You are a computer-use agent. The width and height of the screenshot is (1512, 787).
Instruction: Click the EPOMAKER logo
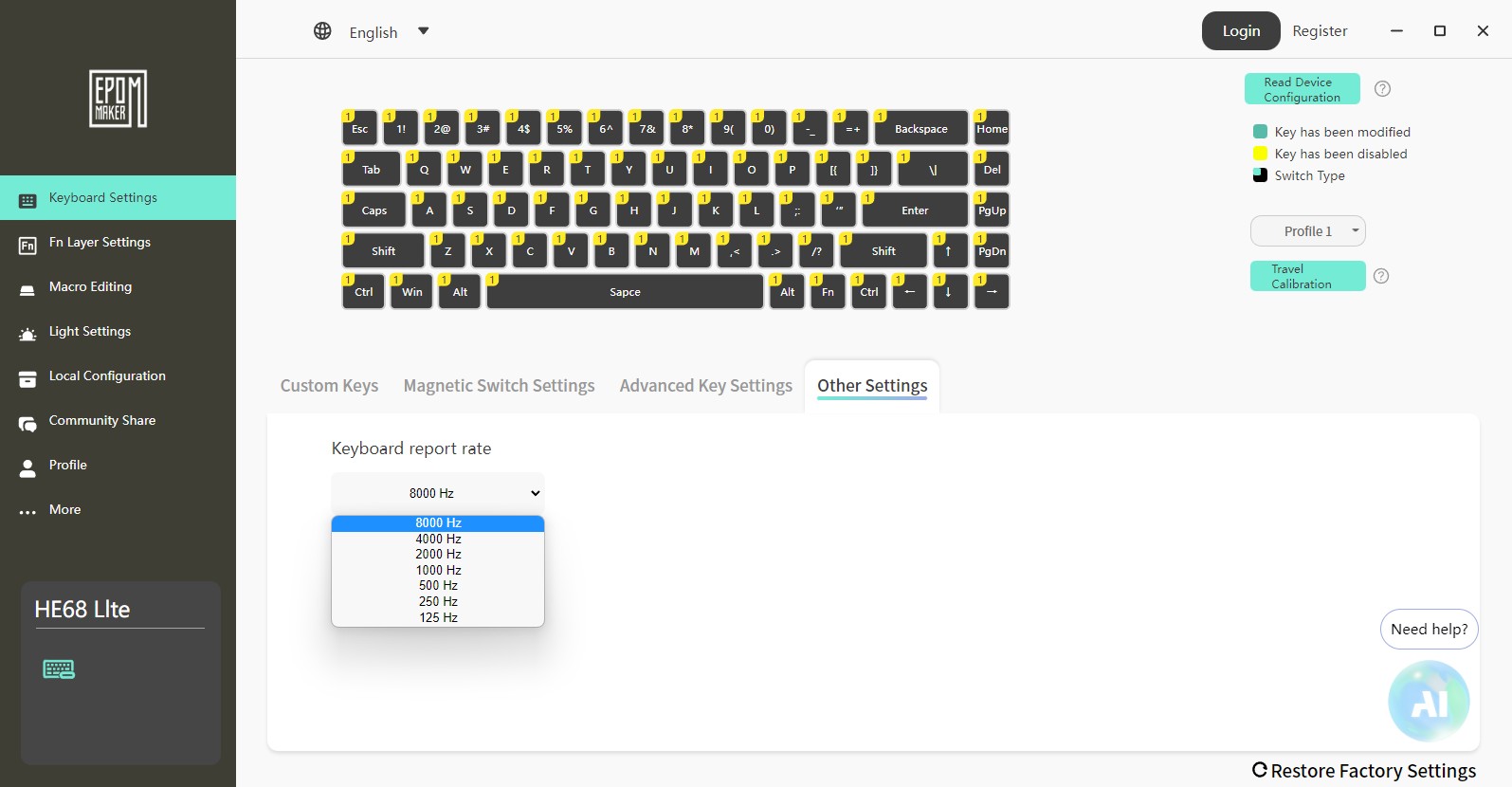click(x=118, y=99)
